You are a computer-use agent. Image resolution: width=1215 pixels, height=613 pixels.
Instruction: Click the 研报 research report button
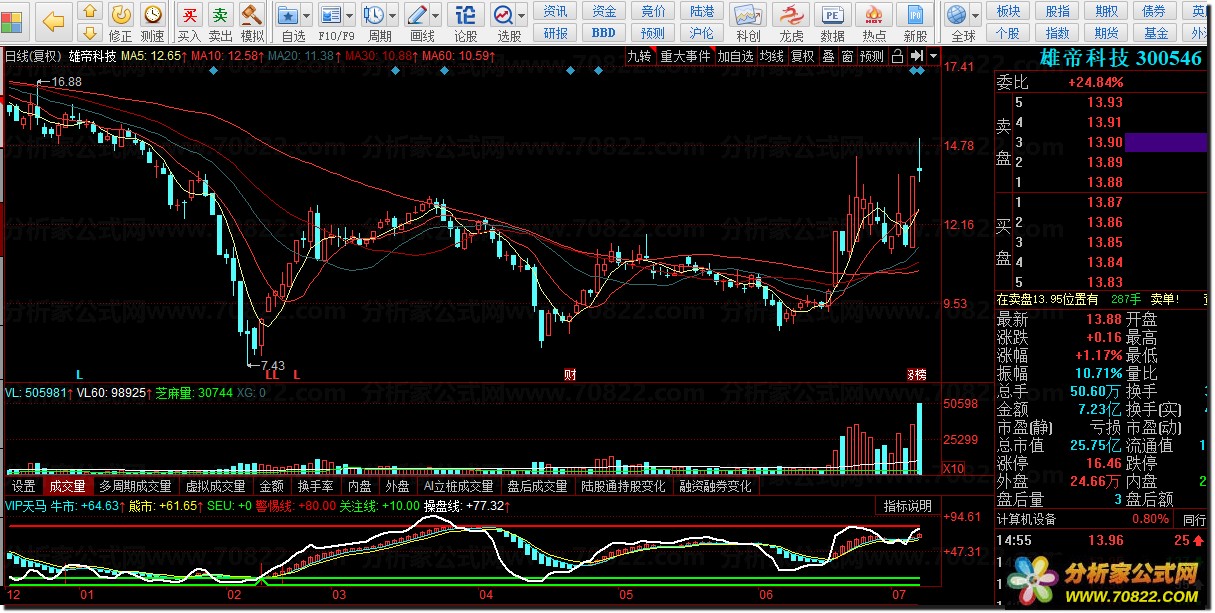point(556,32)
